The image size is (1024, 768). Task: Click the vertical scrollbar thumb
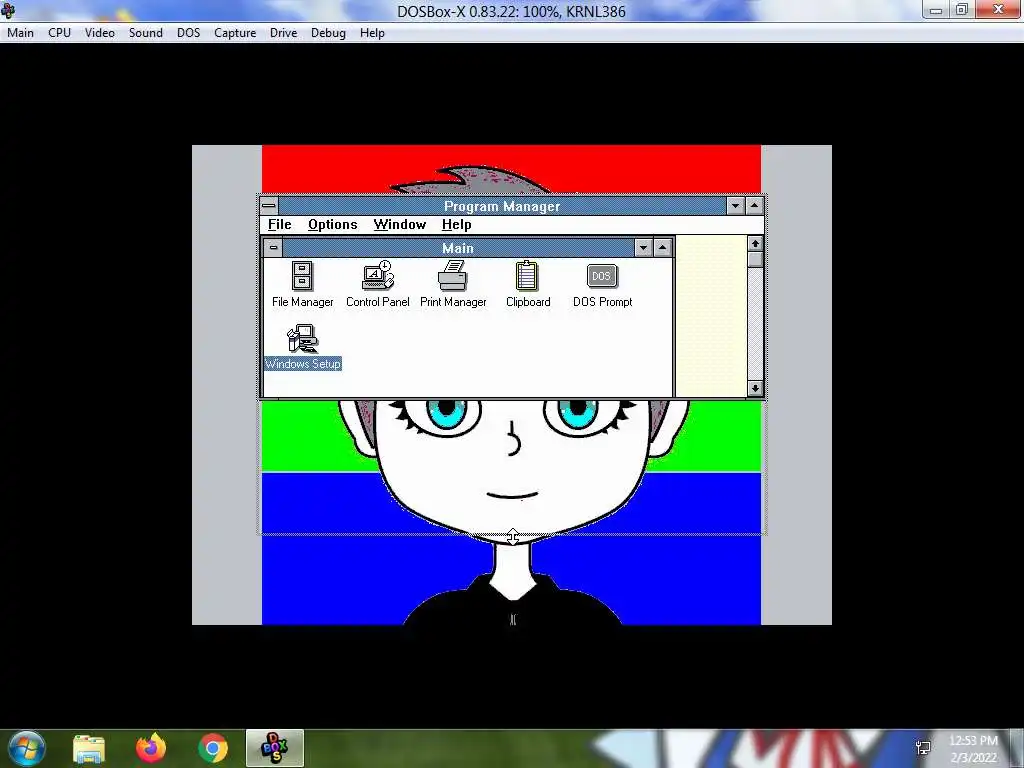pos(755,259)
